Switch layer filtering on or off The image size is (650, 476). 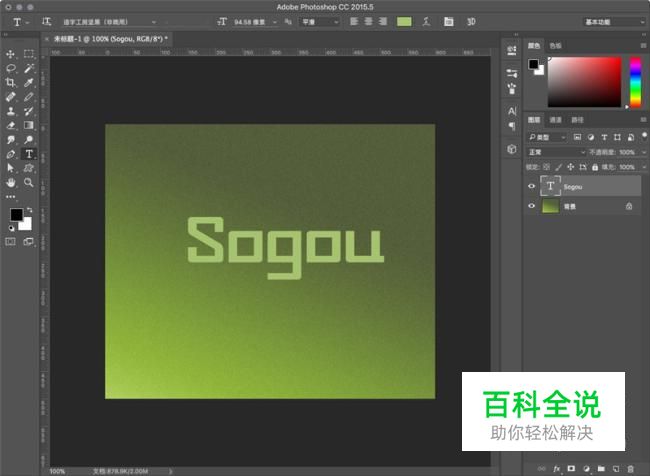coord(644,136)
